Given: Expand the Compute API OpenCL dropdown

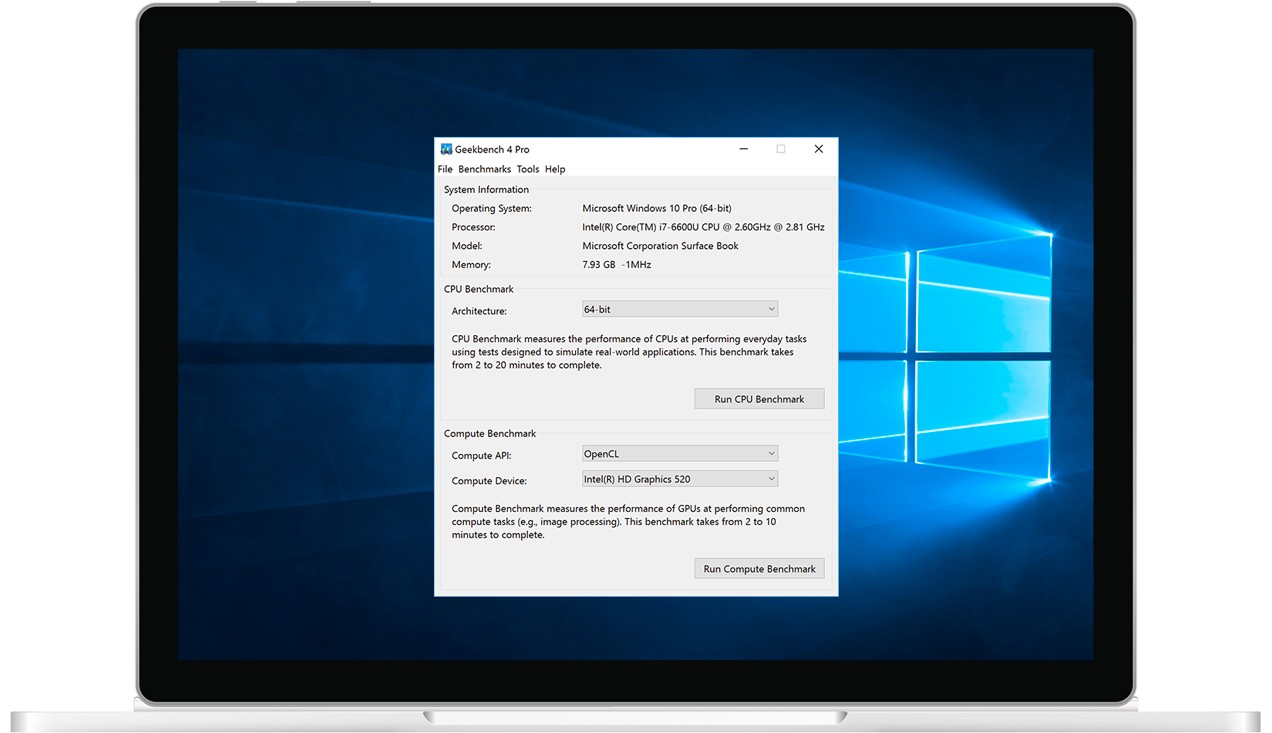Looking at the screenshot, I should coord(679,454).
